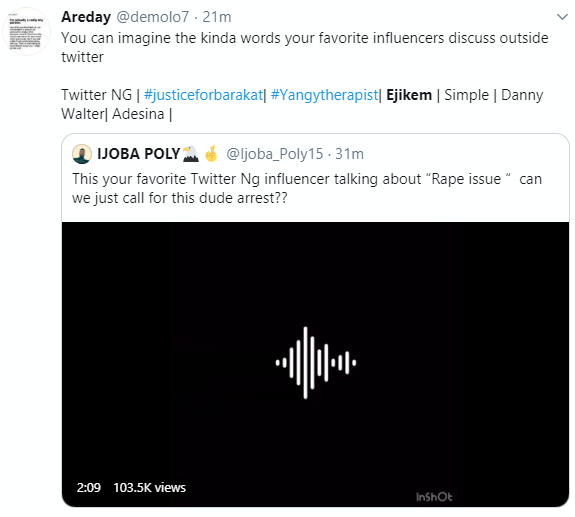
Task: Open Areday's profile picture
Action: [x=26, y=32]
